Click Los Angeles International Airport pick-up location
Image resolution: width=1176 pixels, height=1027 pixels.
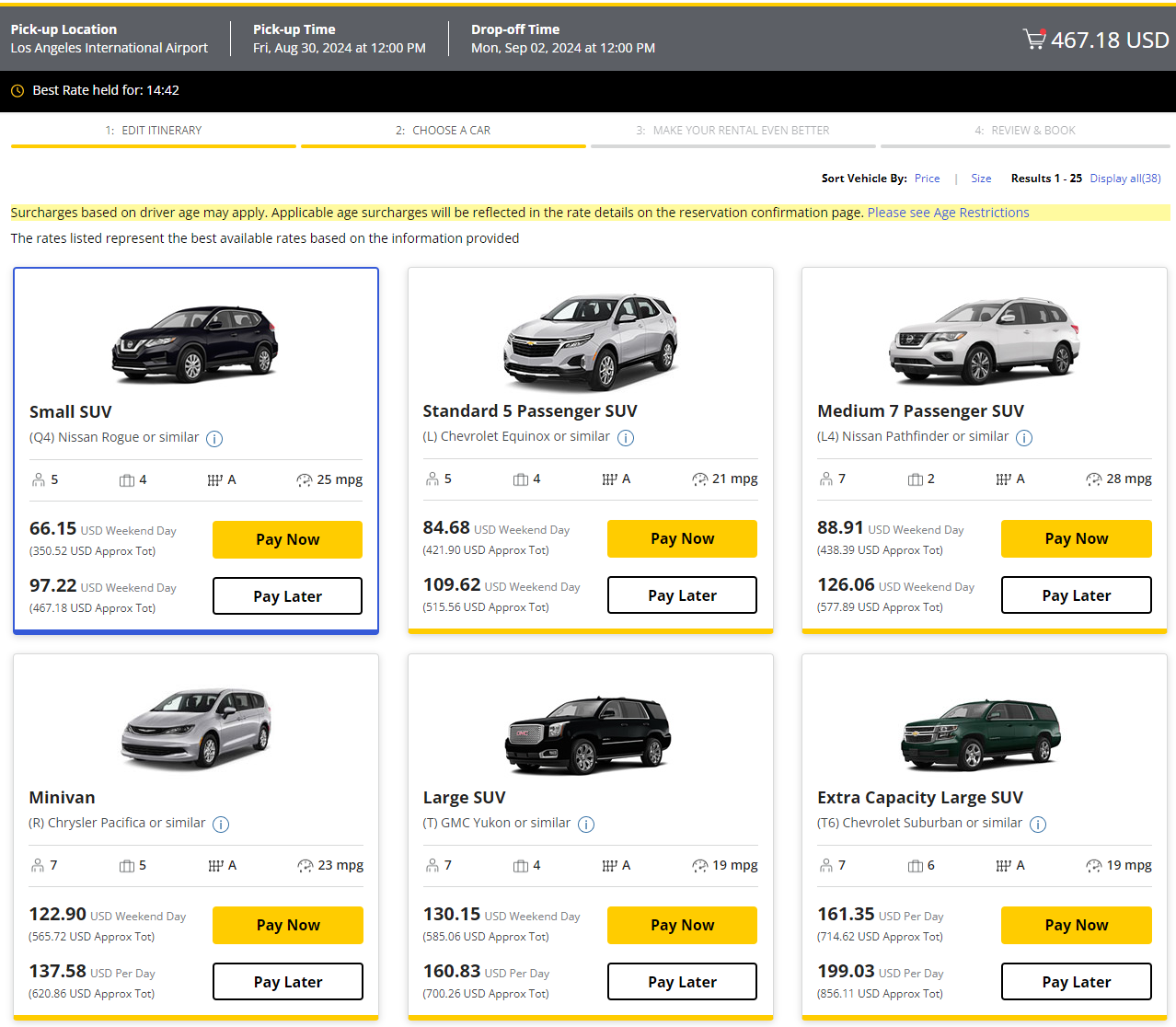coord(109,48)
